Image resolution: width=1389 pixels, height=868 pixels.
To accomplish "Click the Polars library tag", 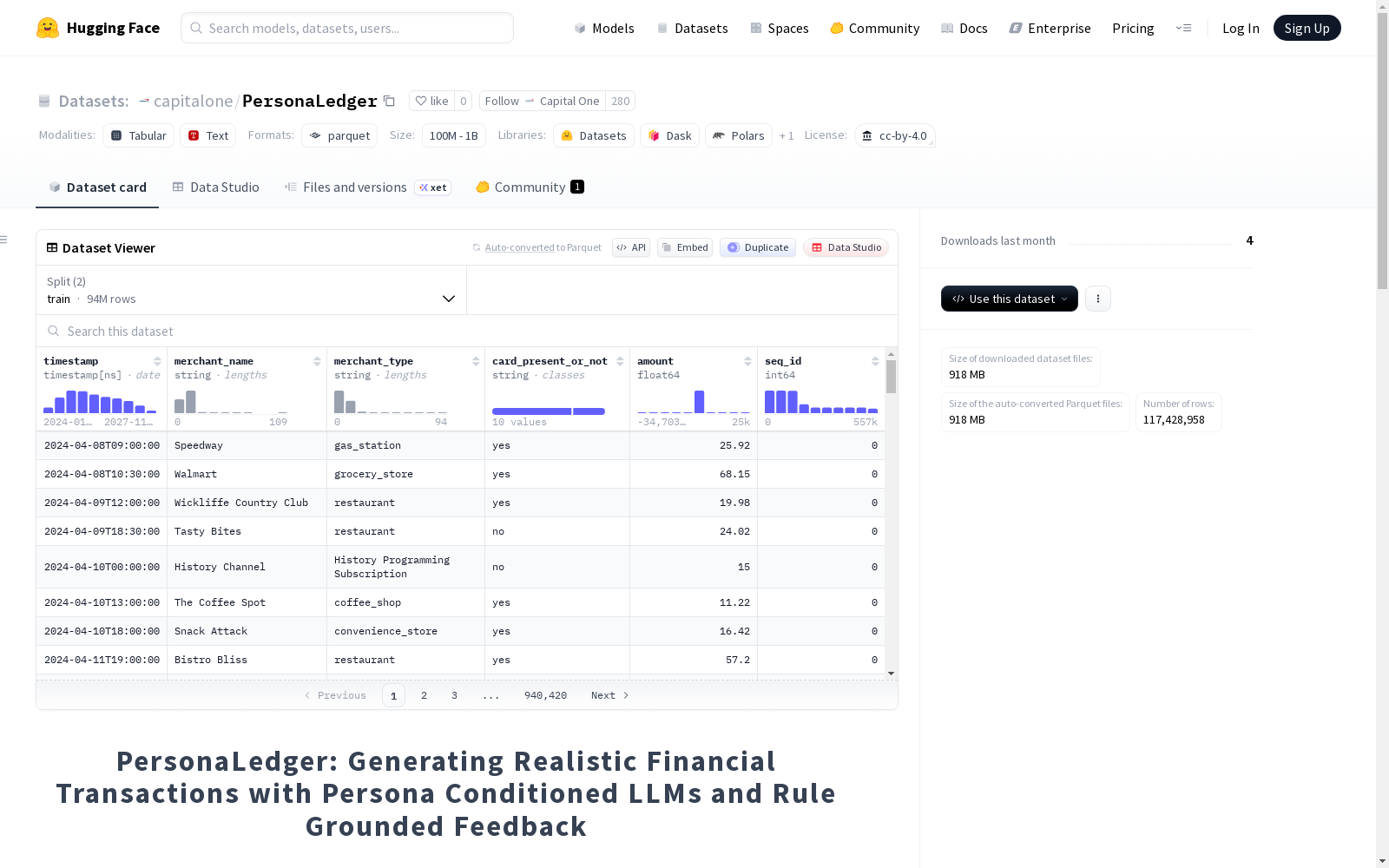I will click(739, 135).
